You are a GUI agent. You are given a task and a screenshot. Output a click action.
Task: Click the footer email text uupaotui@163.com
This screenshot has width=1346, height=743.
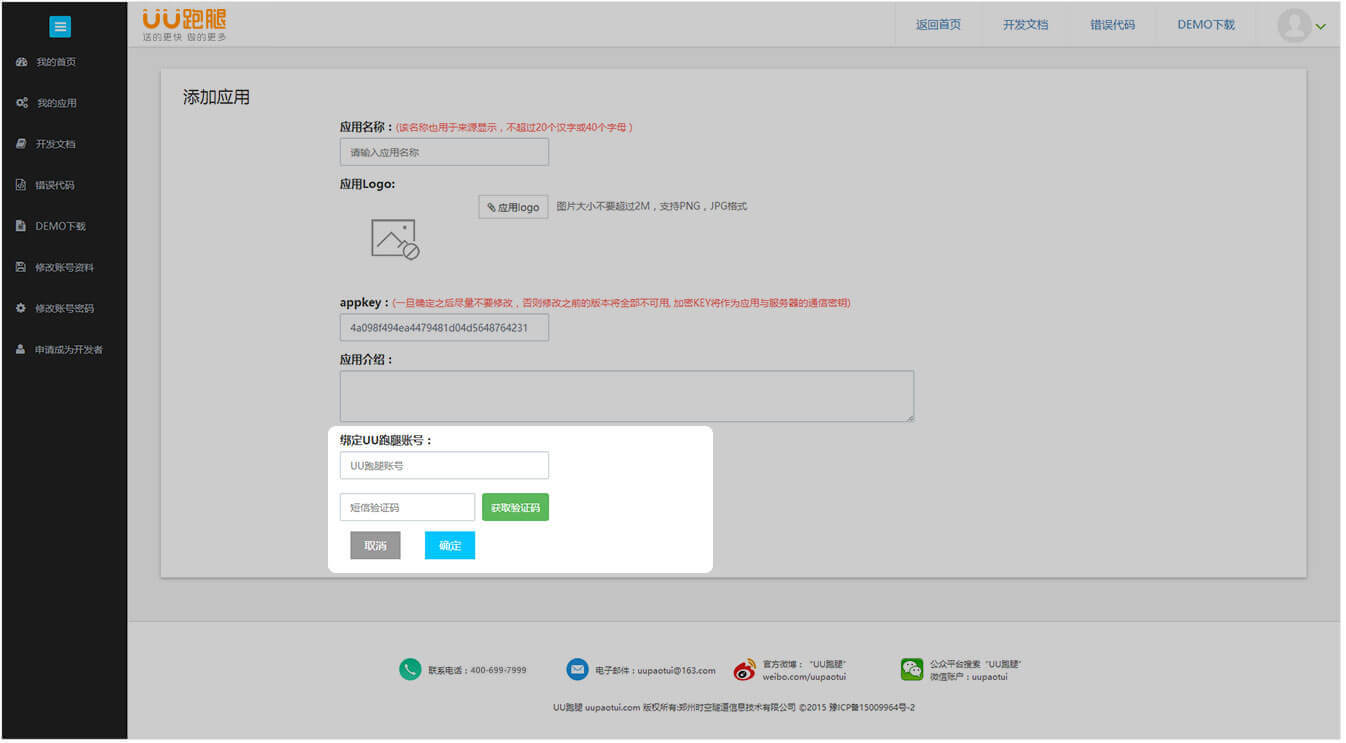click(x=676, y=670)
